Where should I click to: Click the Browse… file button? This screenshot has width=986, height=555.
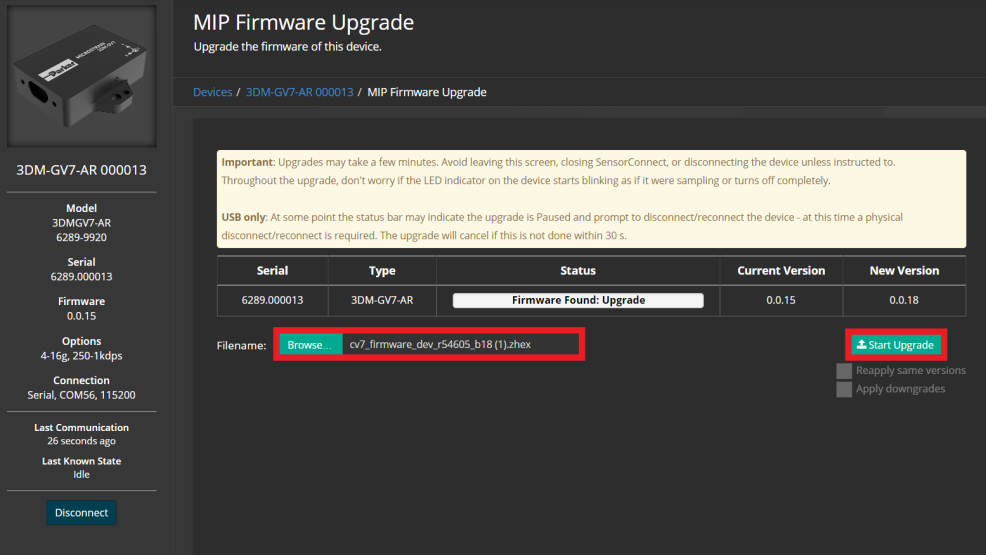tap(311, 344)
